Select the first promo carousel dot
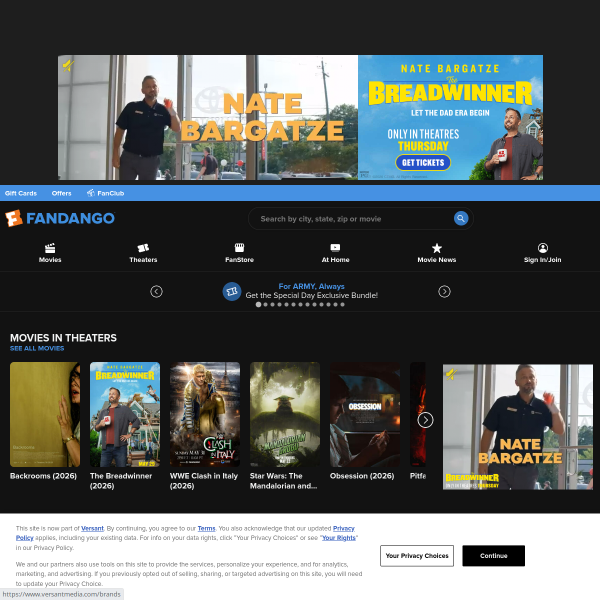600x600 pixels. [258, 305]
